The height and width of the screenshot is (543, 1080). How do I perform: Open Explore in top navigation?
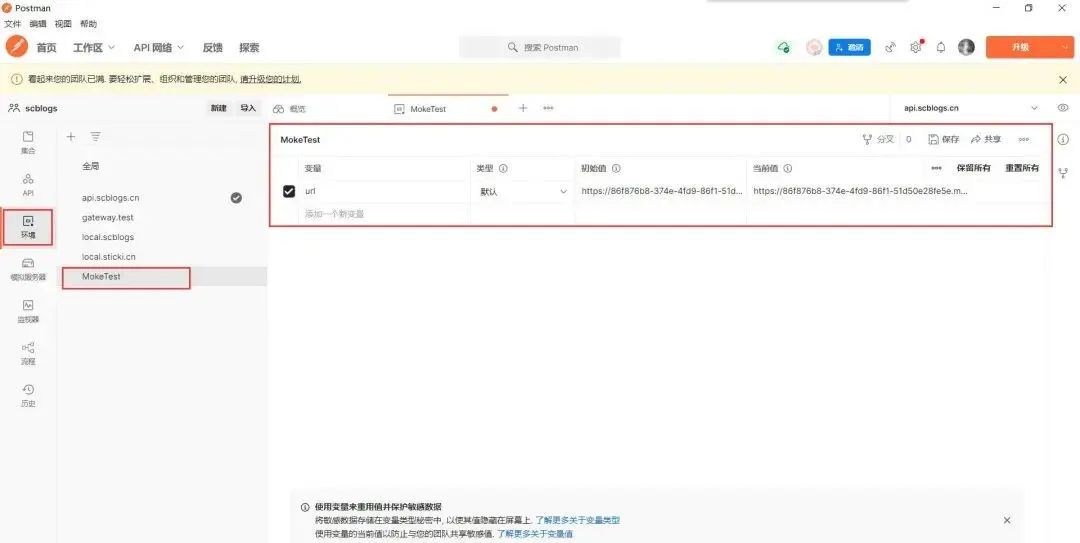point(249,48)
